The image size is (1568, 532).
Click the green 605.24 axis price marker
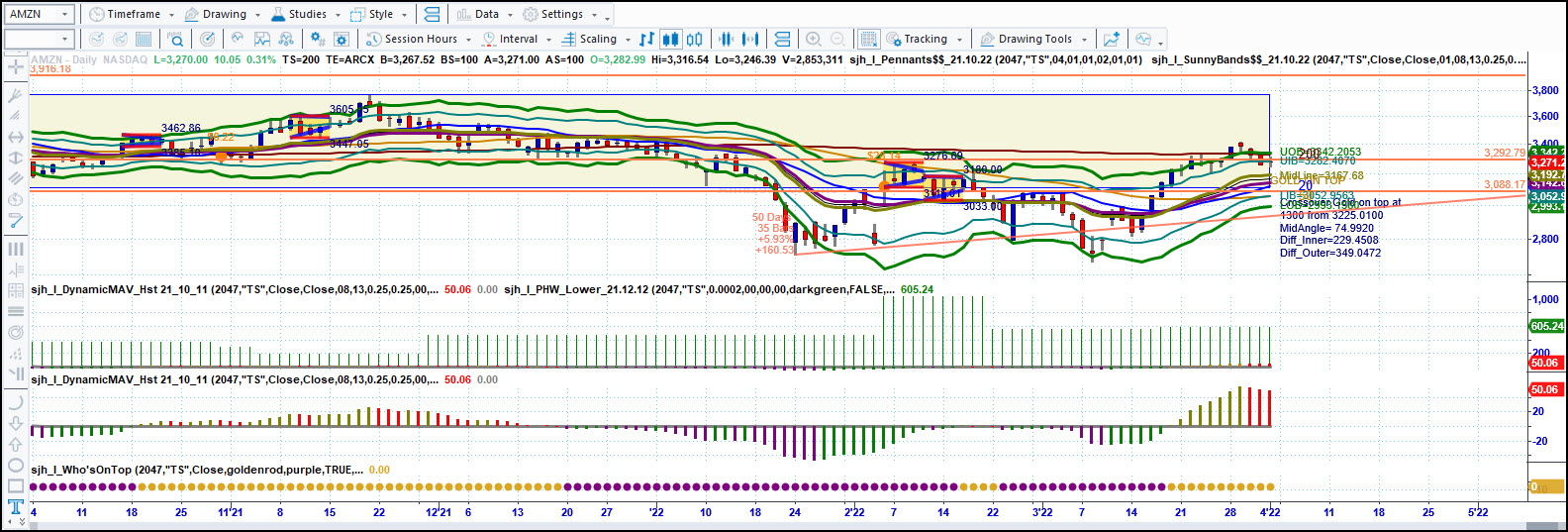[1546, 326]
